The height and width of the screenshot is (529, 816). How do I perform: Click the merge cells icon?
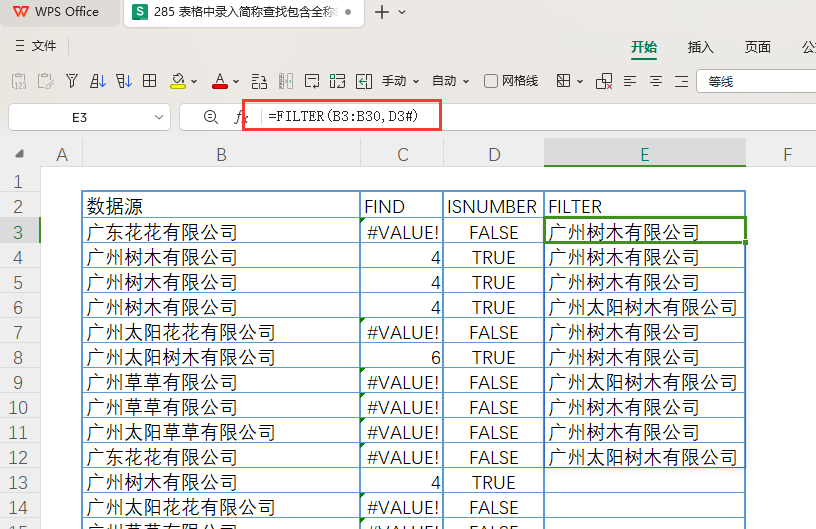(x=337, y=81)
